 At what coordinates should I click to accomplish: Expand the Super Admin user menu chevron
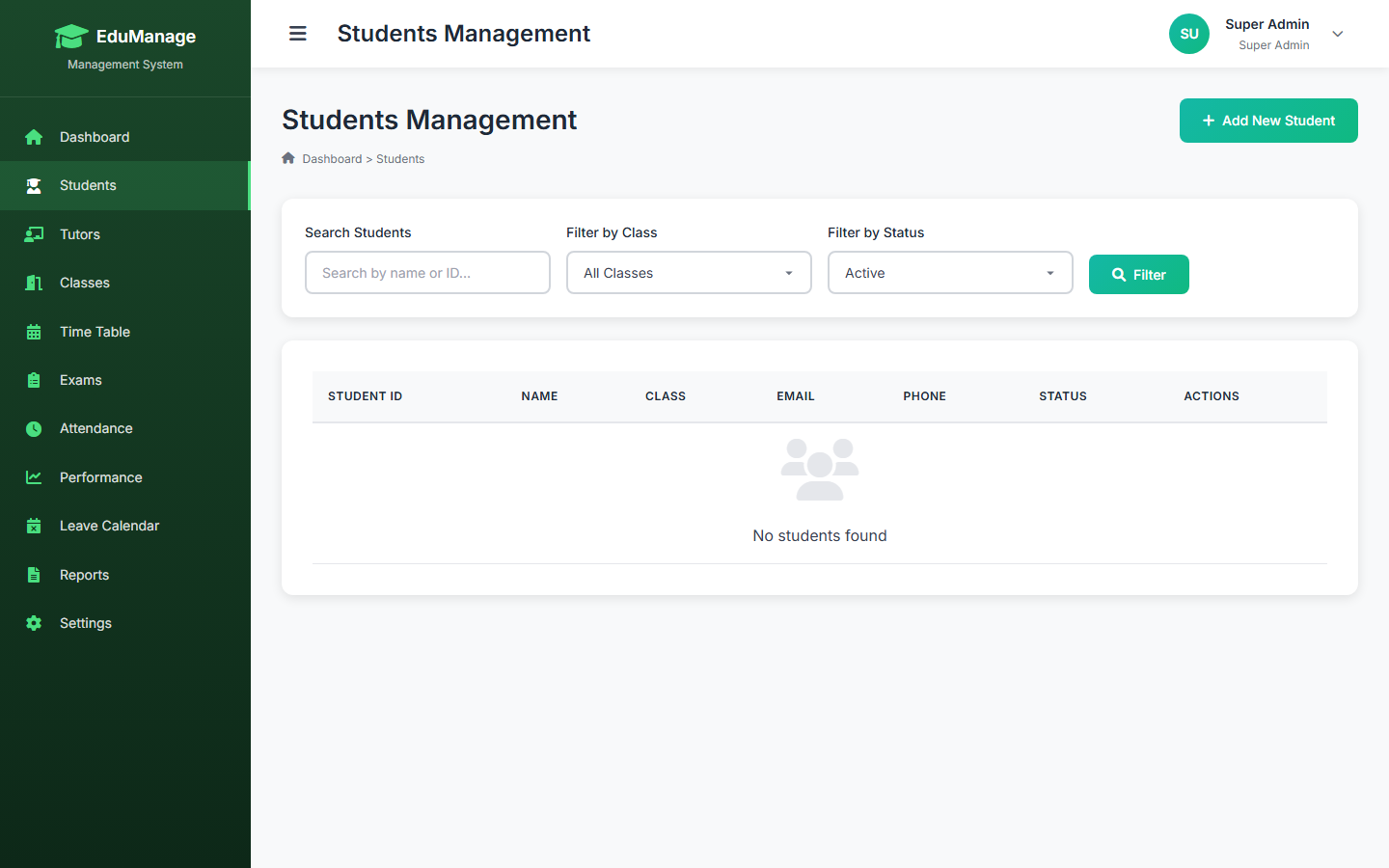pyautogui.click(x=1338, y=34)
